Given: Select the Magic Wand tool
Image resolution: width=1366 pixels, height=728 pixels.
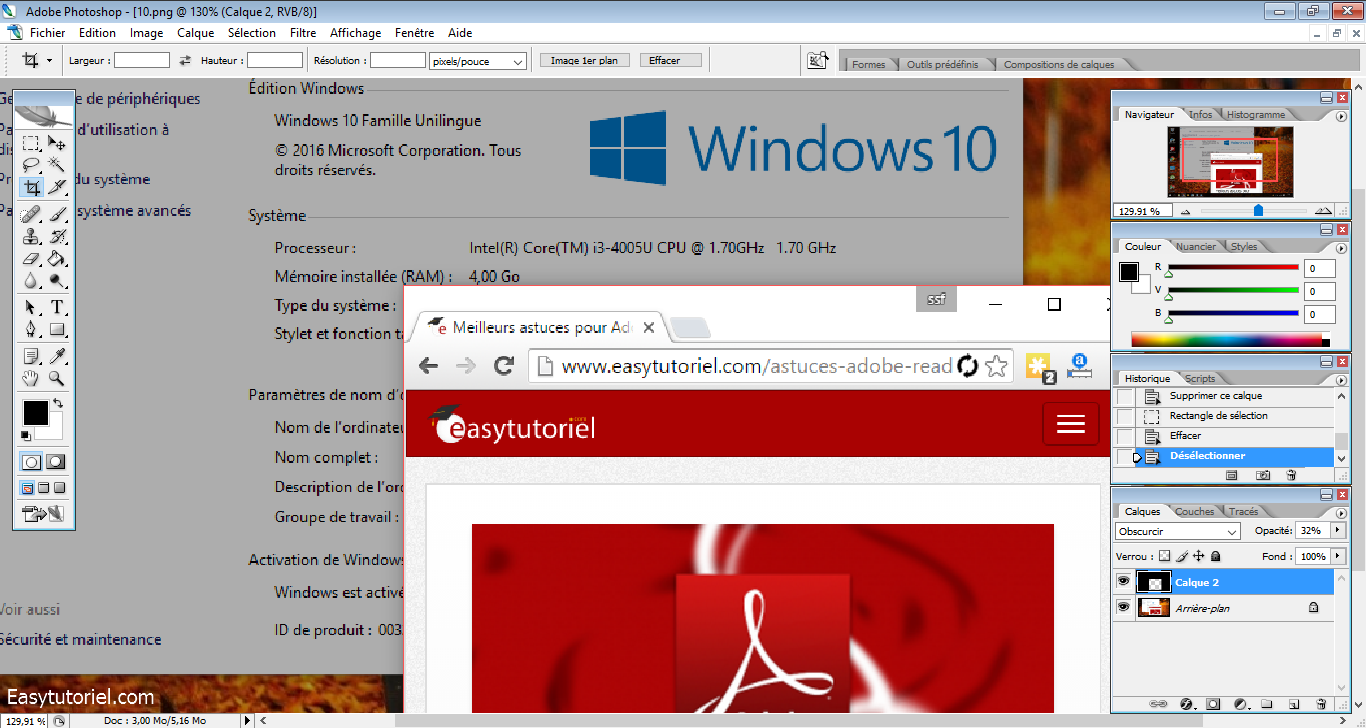Looking at the screenshot, I should pos(57,165).
